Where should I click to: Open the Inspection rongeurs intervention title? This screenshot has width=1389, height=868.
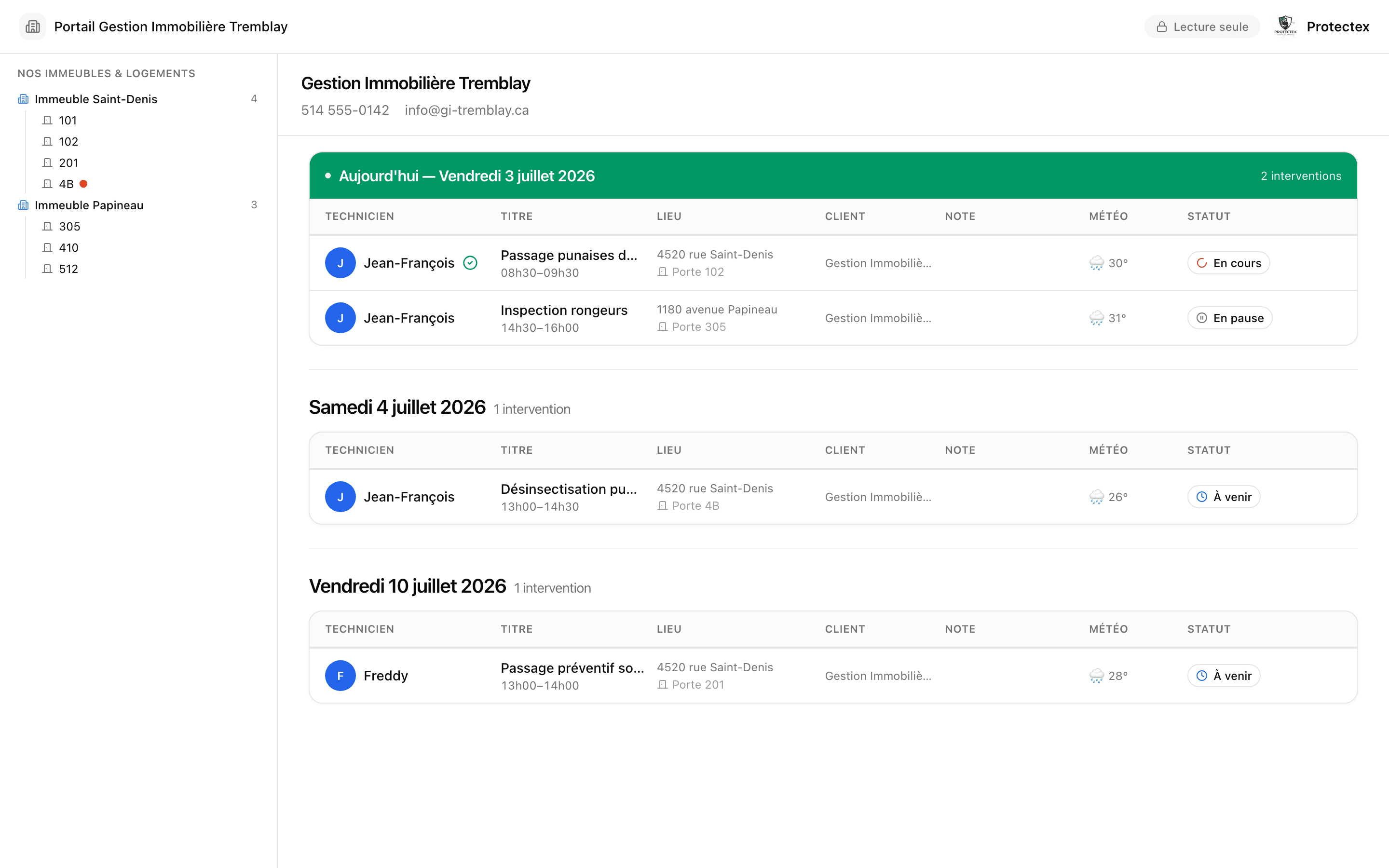coord(564,310)
